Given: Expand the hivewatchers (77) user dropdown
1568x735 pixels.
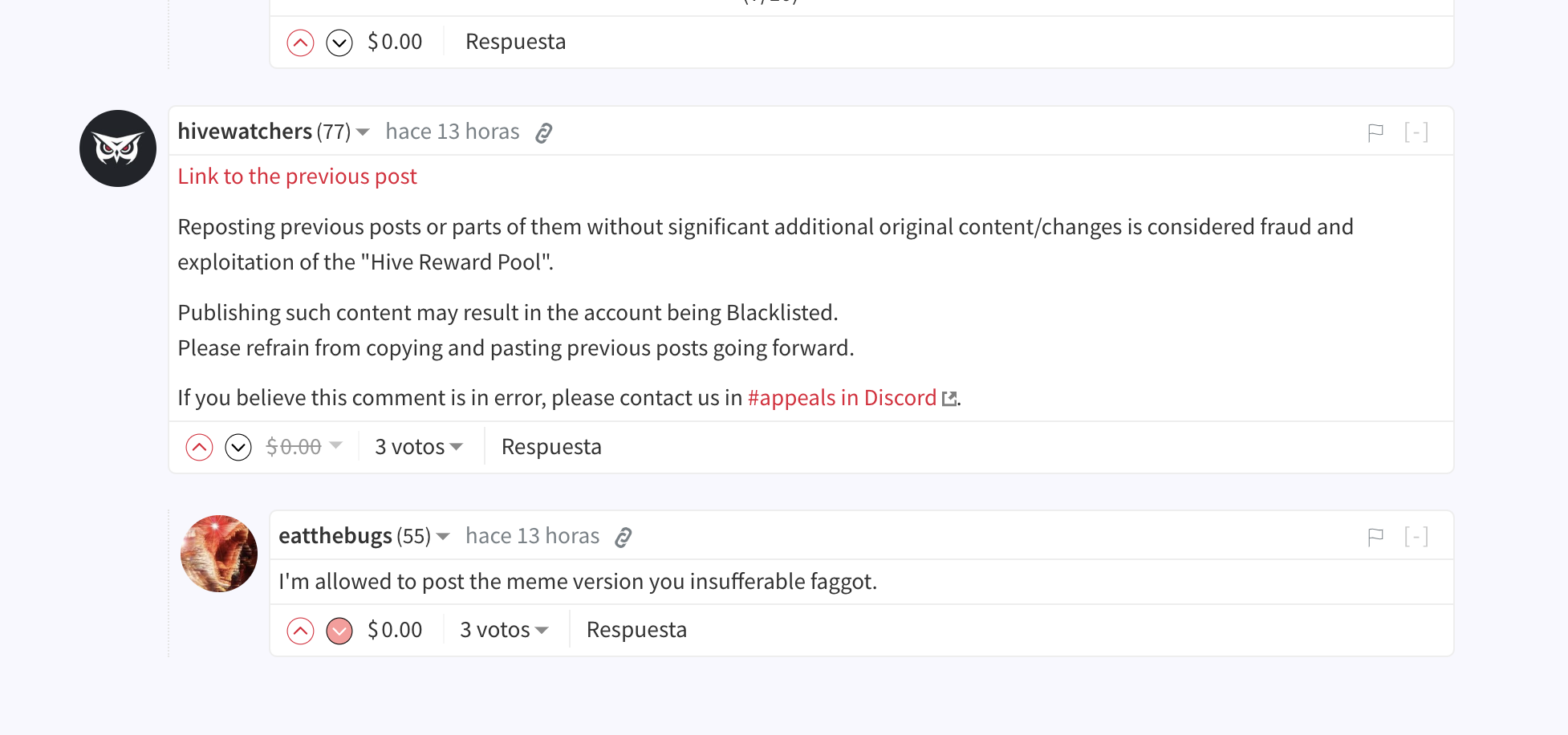Looking at the screenshot, I should [363, 132].
